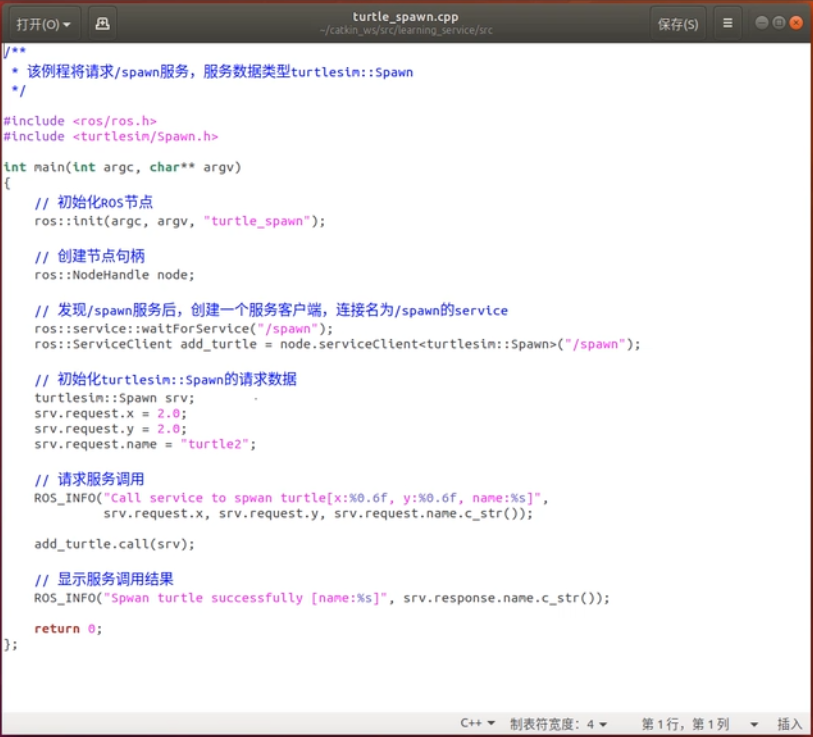Click the ros::service::waitForService line
The height and width of the screenshot is (737, 813).
184,329
